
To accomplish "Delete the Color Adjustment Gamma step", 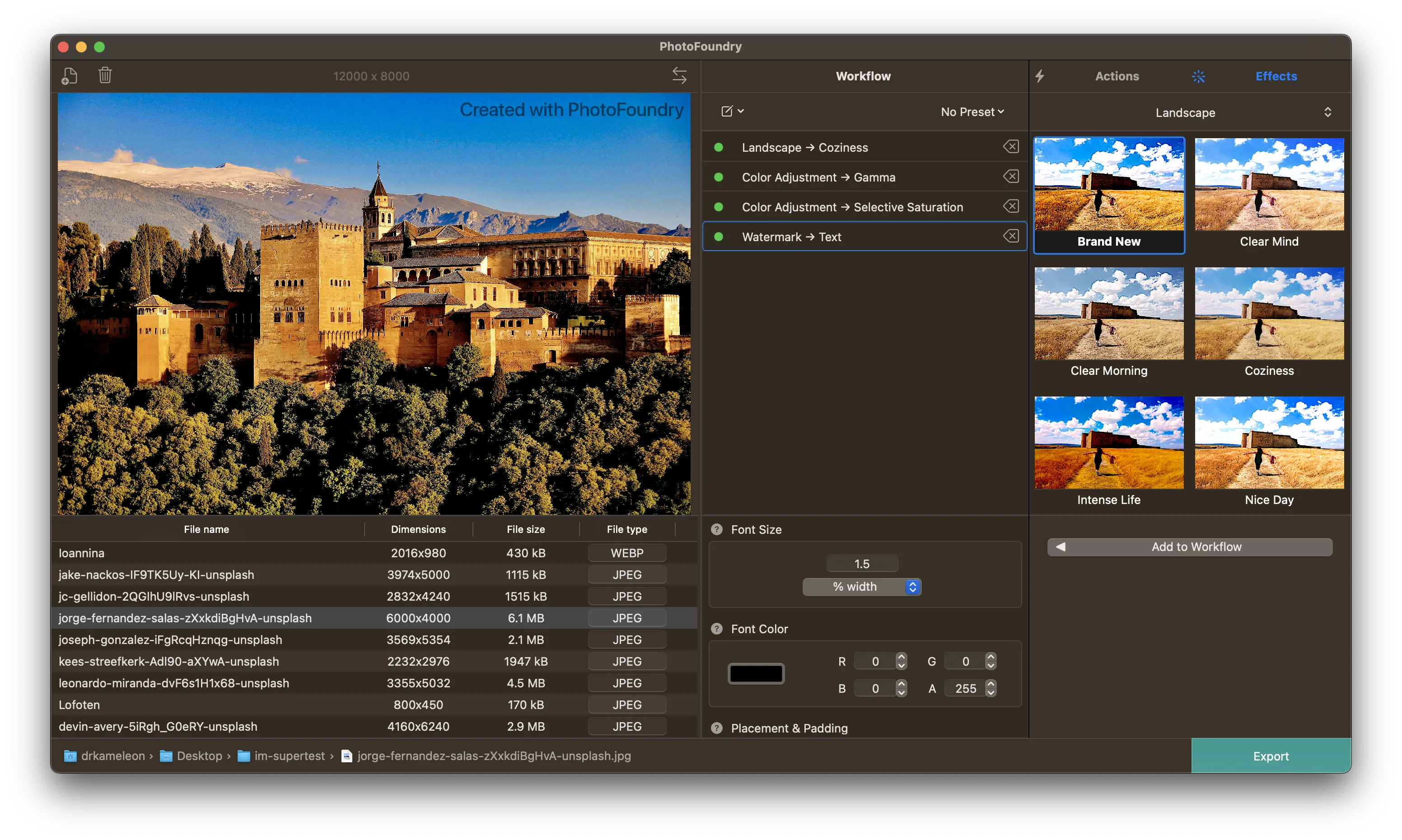I will click(1011, 177).
